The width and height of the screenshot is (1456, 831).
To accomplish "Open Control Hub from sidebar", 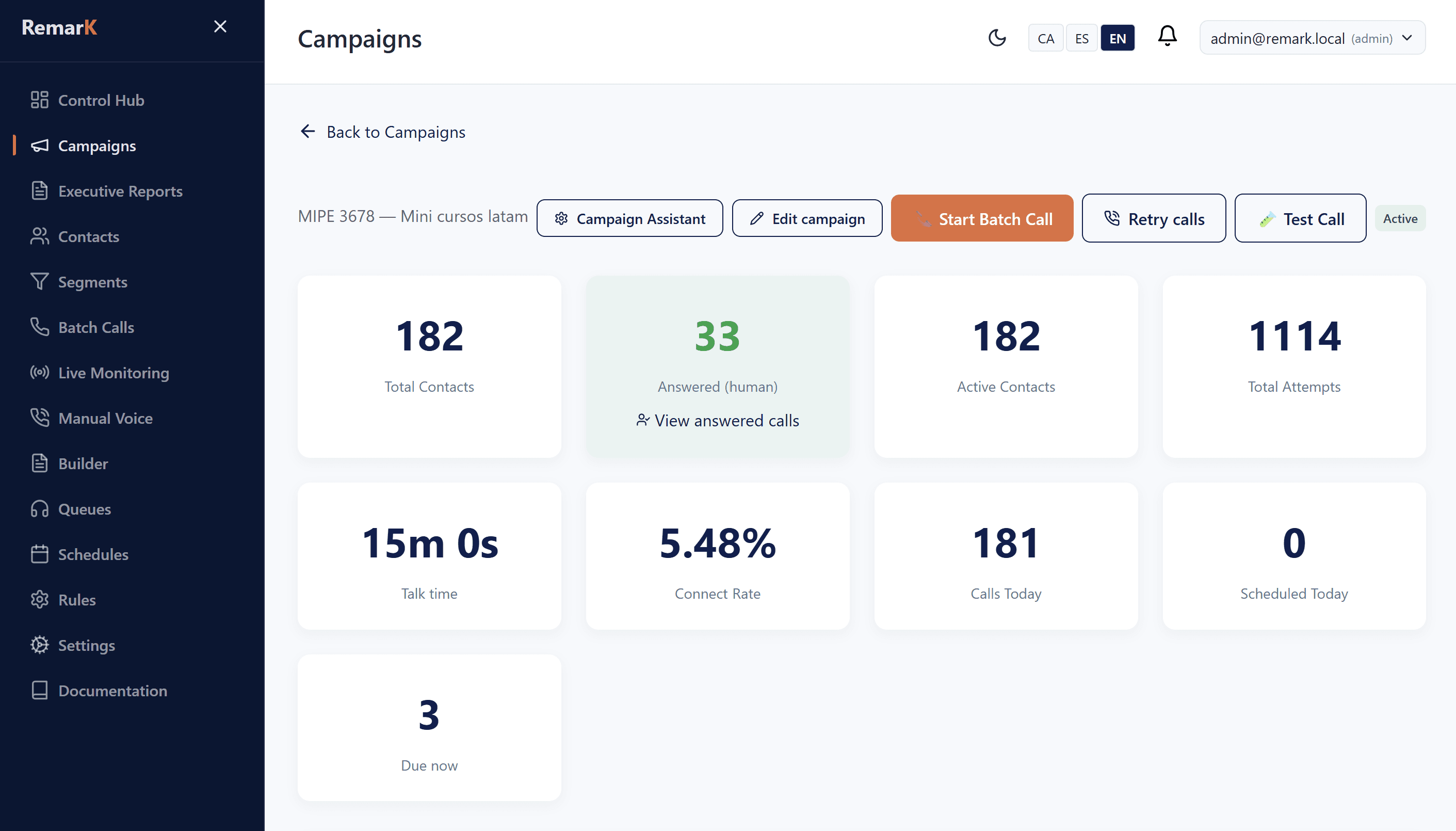I will click(x=101, y=100).
